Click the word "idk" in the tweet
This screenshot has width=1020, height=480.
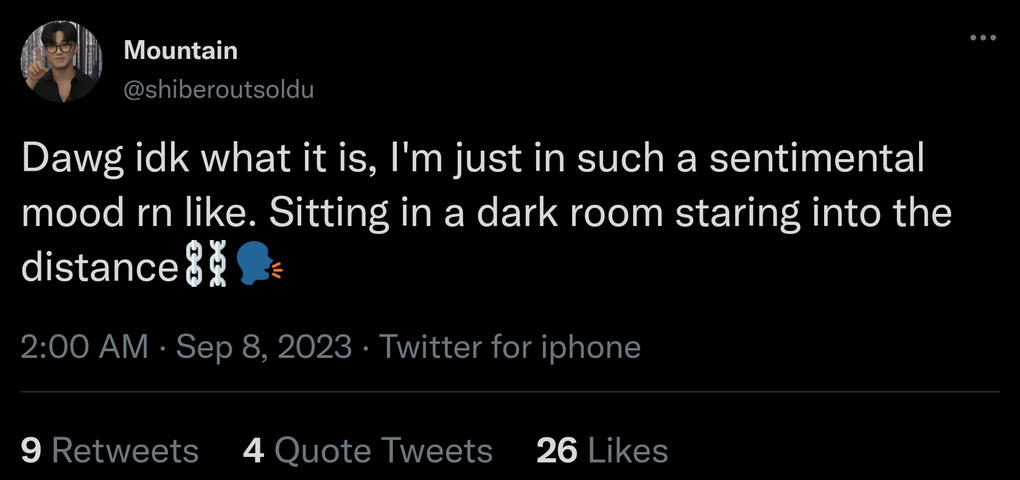(150, 159)
